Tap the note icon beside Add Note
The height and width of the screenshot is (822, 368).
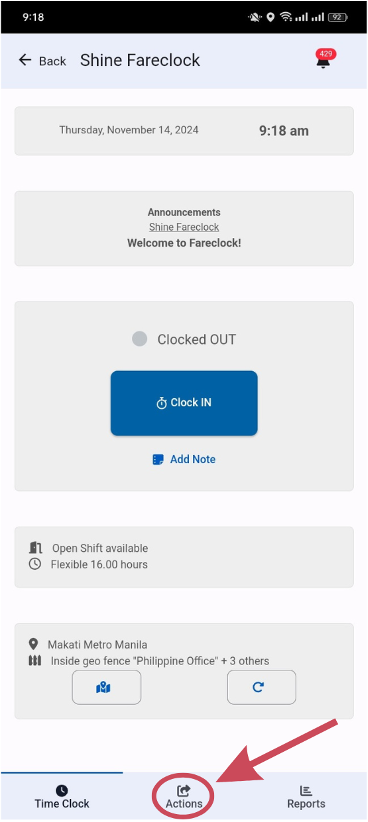click(158, 460)
